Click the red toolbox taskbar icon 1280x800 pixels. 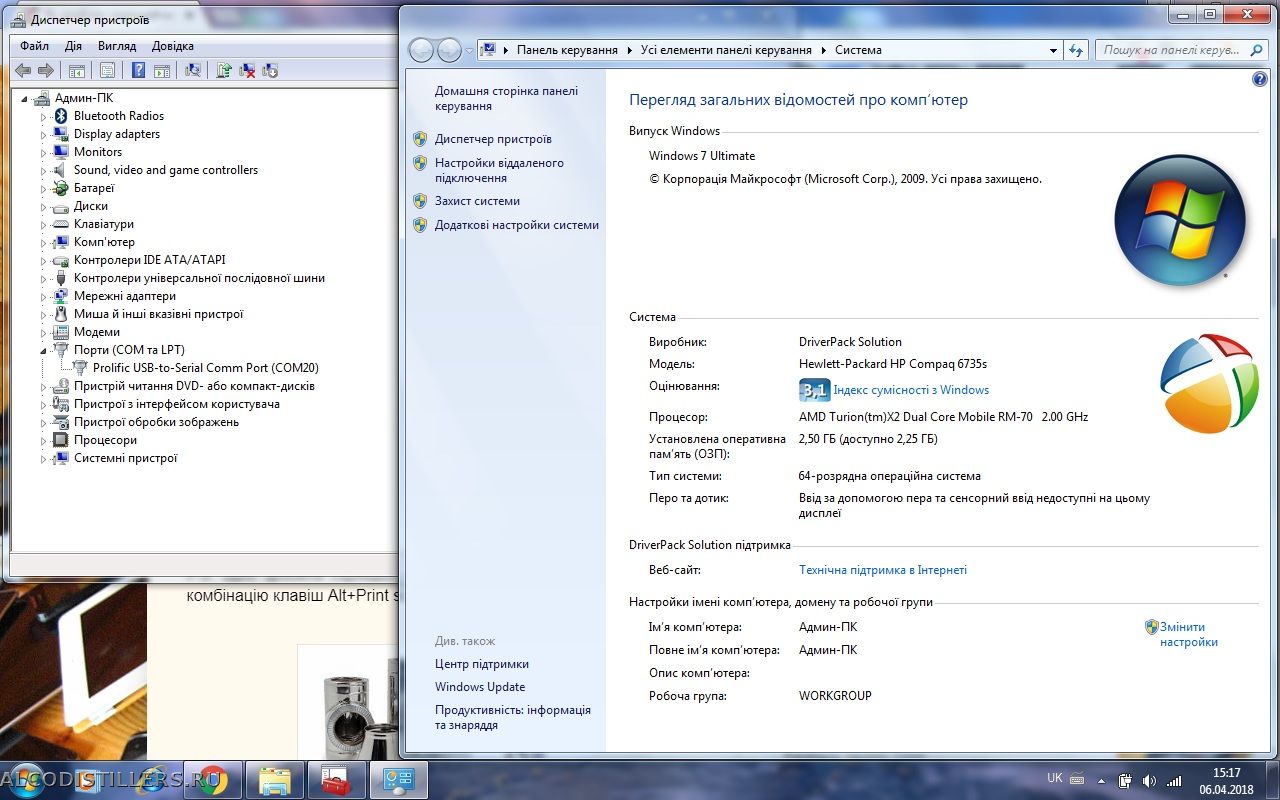tap(337, 780)
